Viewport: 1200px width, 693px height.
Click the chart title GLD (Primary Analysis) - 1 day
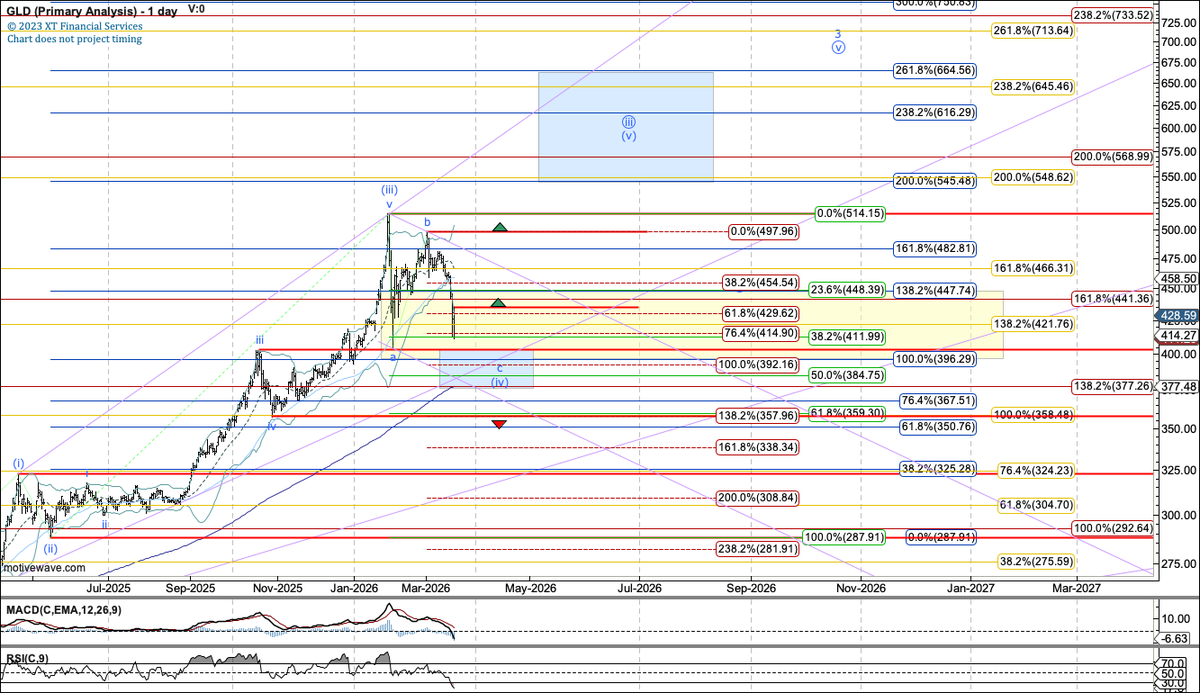92,9
